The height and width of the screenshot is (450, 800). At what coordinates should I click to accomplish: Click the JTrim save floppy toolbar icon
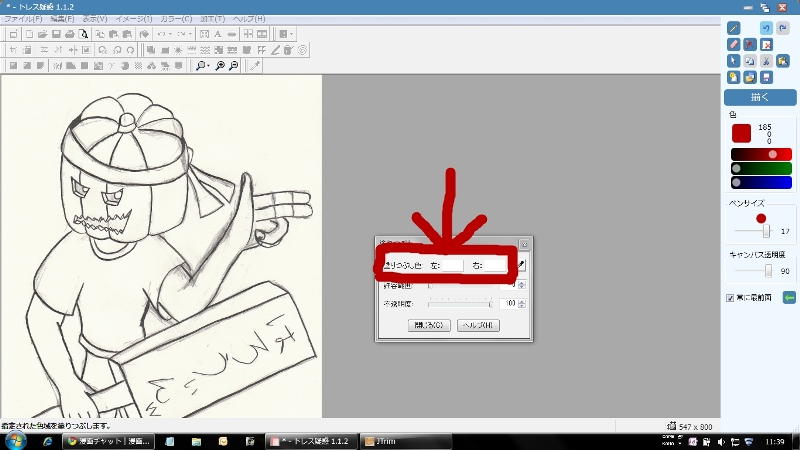pos(56,34)
